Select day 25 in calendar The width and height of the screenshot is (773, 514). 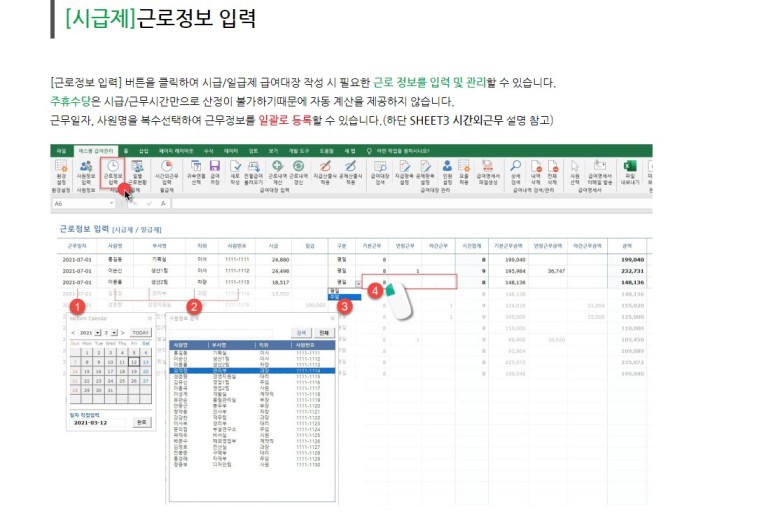(x=122, y=381)
